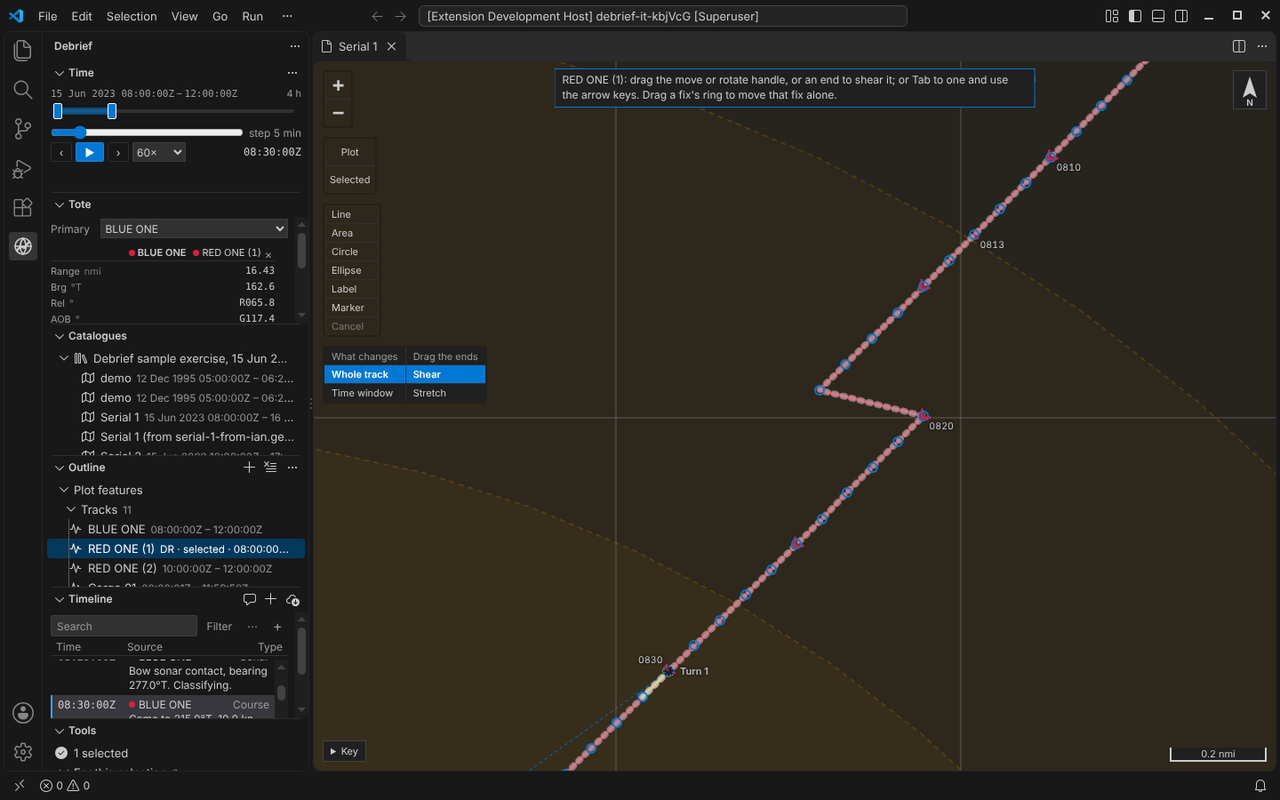Open the Accounts icon menu
This screenshot has height=800, width=1280.
[x=23, y=713]
